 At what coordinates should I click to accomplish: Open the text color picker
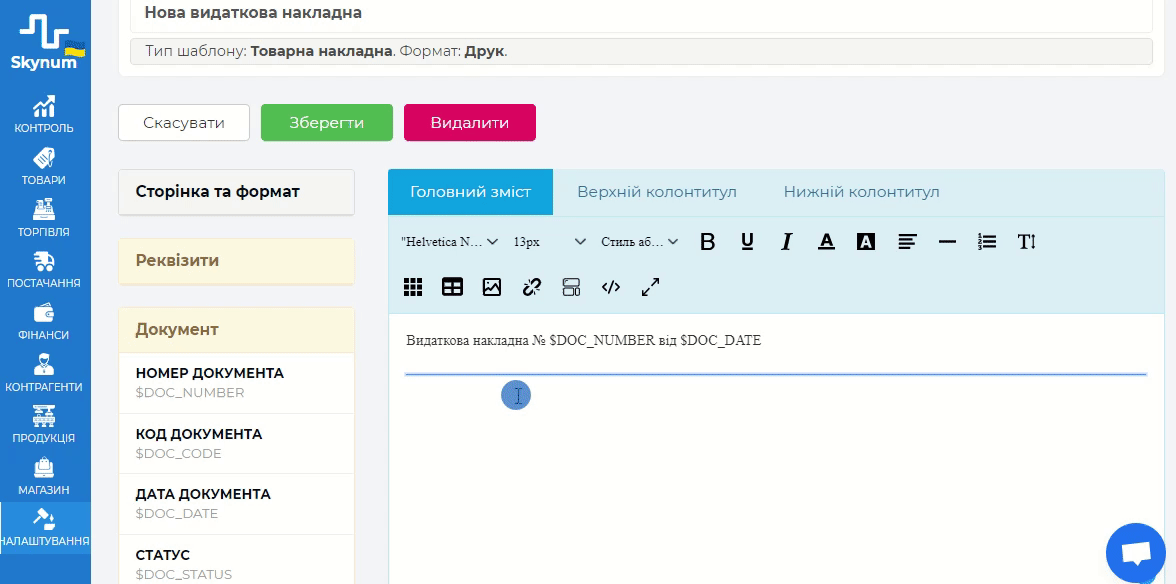[827, 241]
